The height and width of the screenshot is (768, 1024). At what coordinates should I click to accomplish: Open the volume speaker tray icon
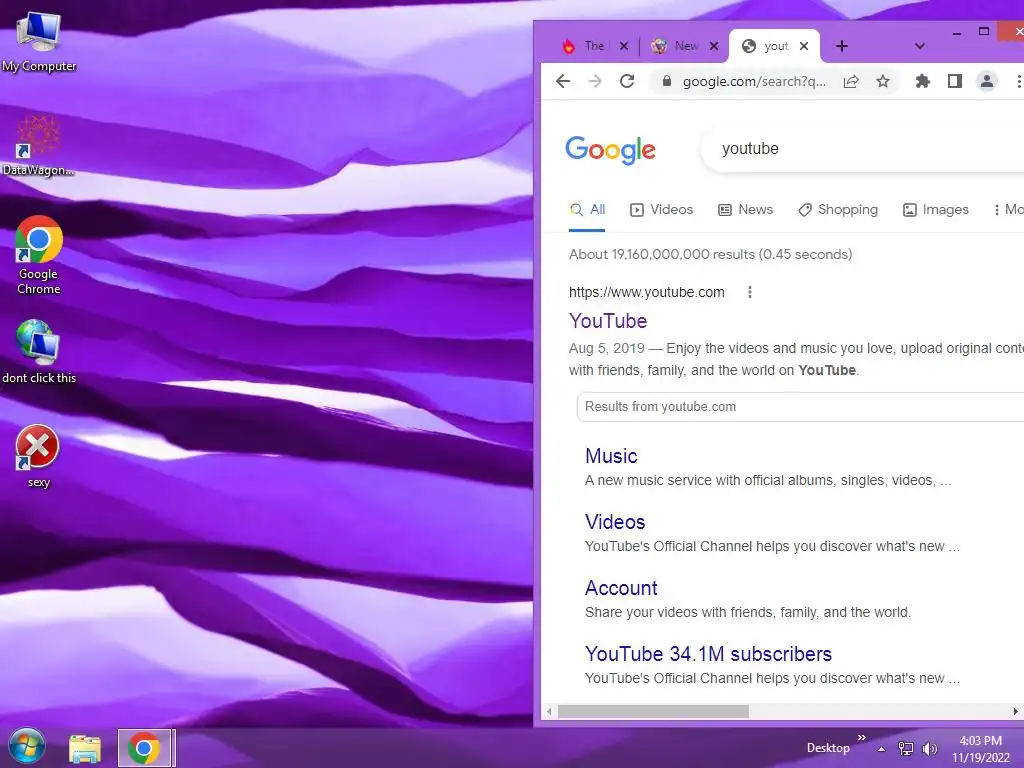[x=929, y=748]
